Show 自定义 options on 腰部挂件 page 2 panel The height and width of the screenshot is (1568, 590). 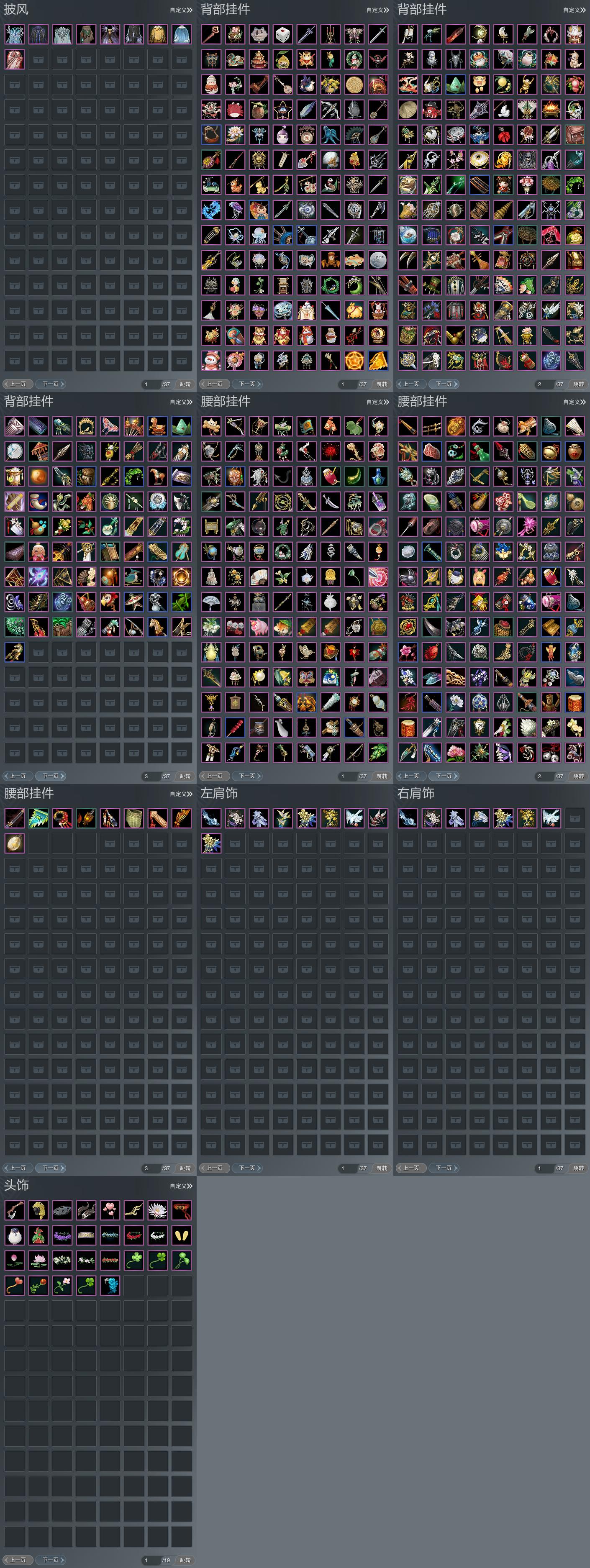pyautogui.click(x=574, y=402)
